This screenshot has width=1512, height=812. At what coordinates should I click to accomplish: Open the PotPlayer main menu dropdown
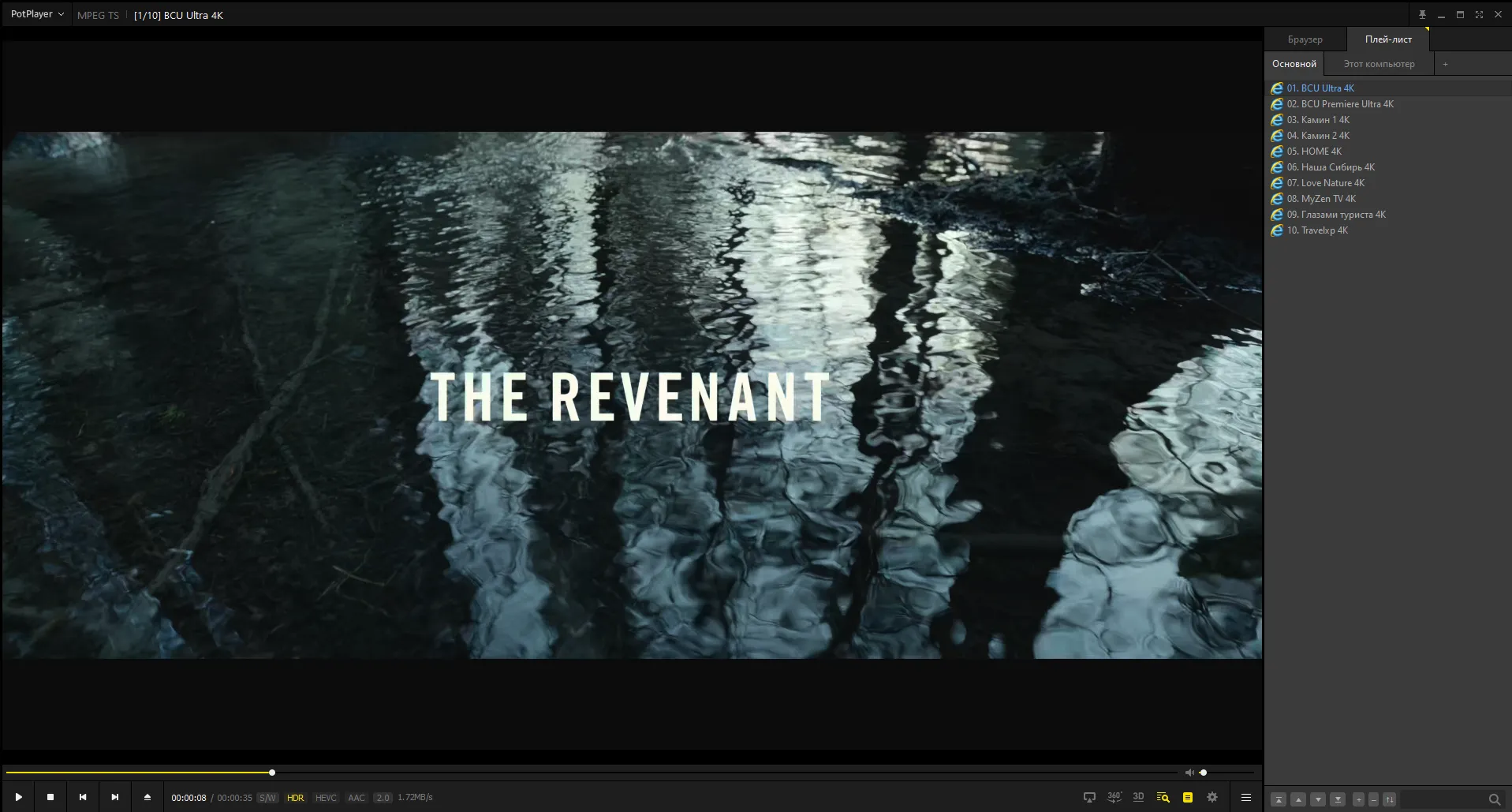point(37,14)
